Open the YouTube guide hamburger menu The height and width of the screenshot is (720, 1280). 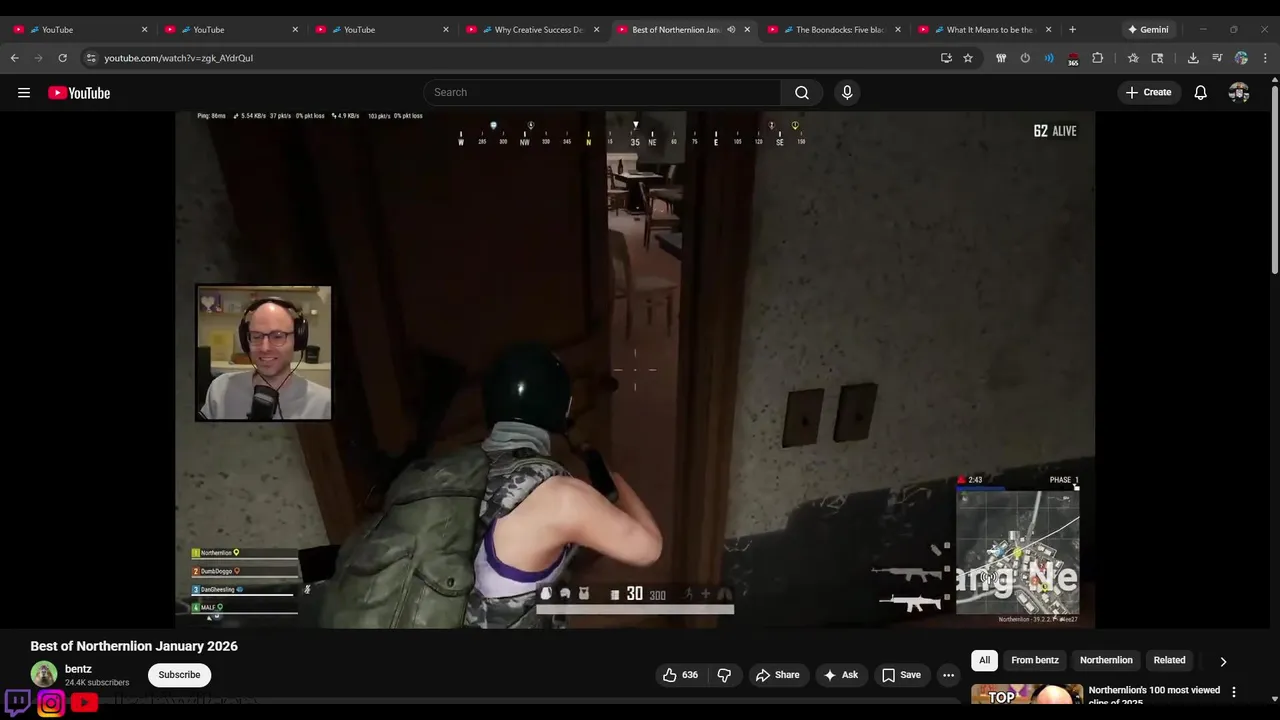[x=24, y=93]
